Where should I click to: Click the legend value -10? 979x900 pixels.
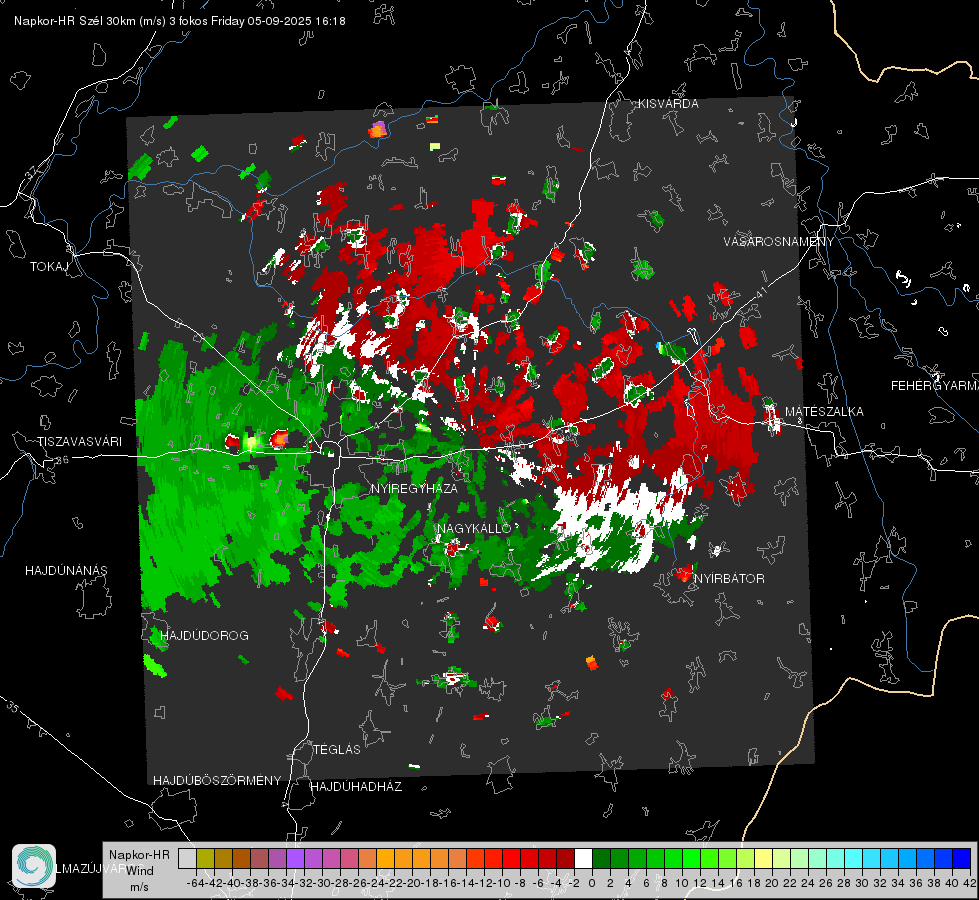pyautogui.click(x=501, y=883)
